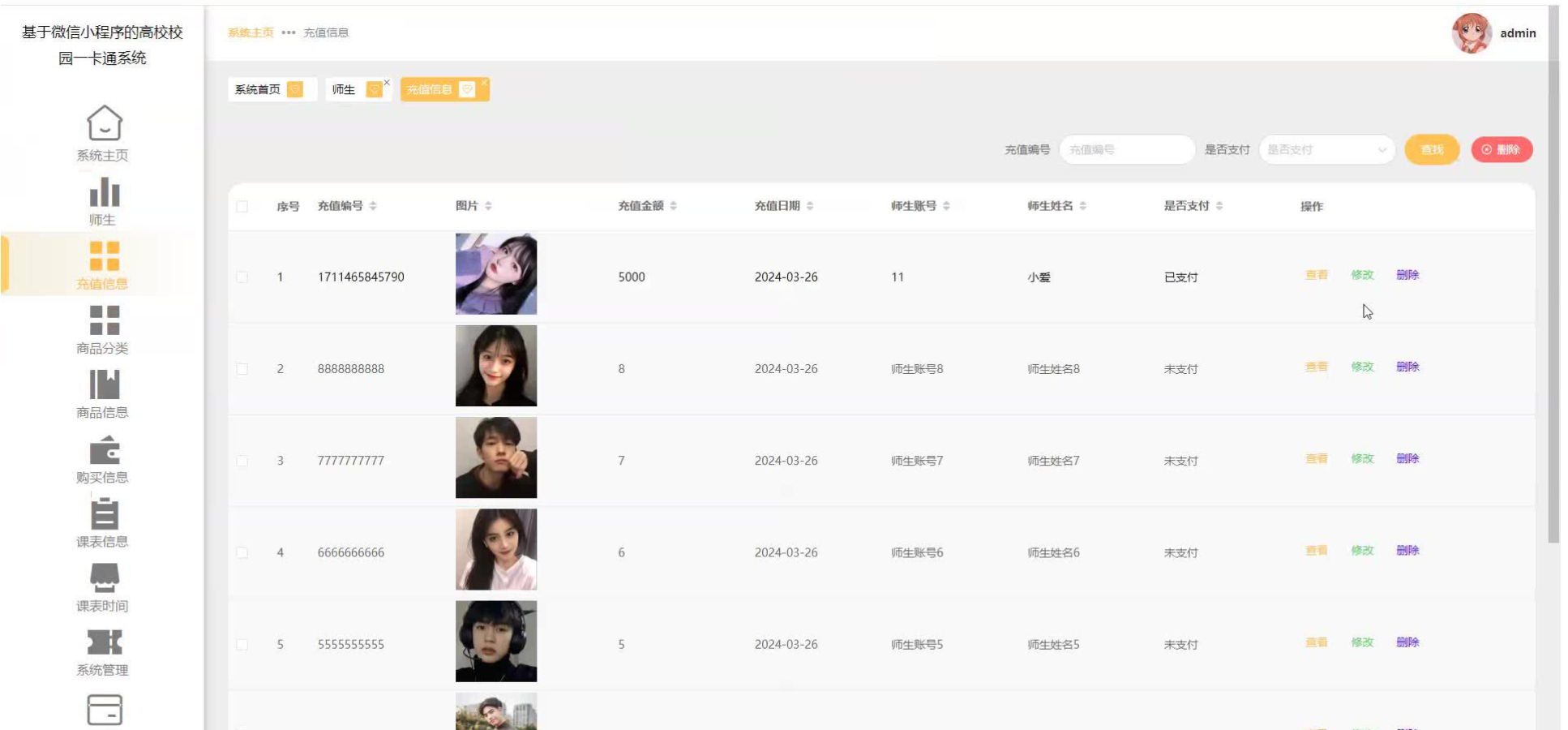
Task: Select the 充值信息 grid icon in sidebar
Action: tap(105, 255)
